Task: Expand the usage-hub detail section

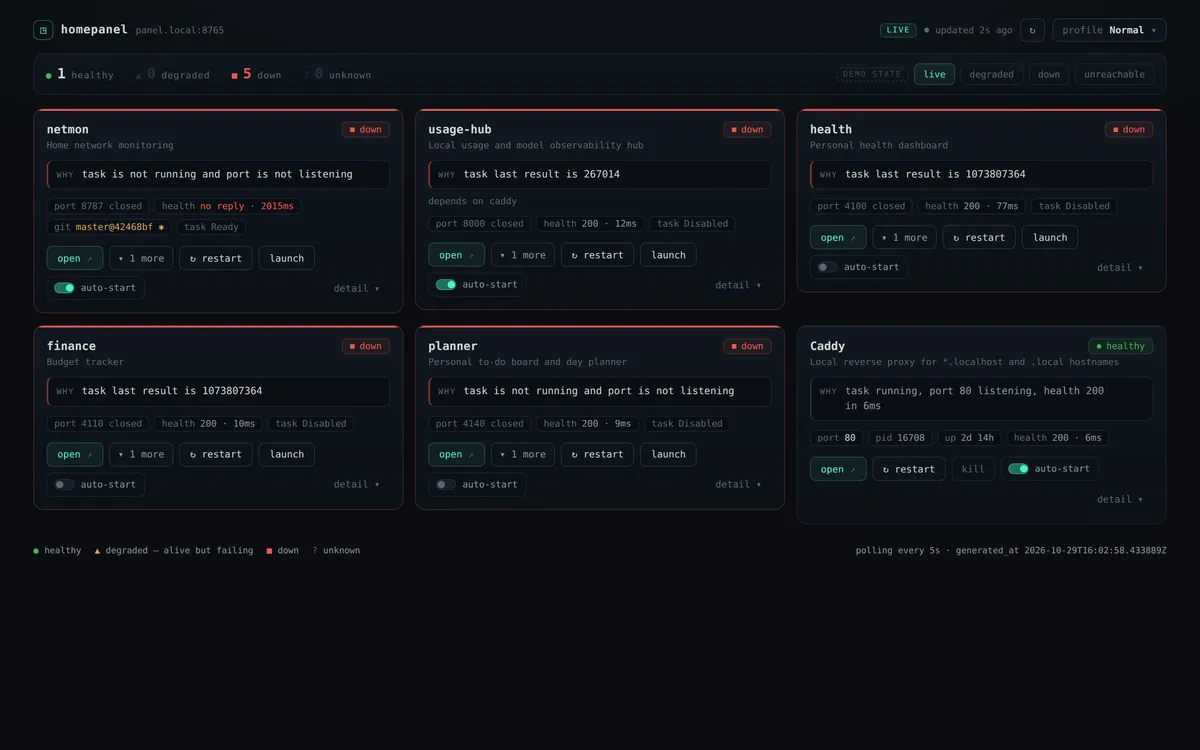Action: coord(738,285)
